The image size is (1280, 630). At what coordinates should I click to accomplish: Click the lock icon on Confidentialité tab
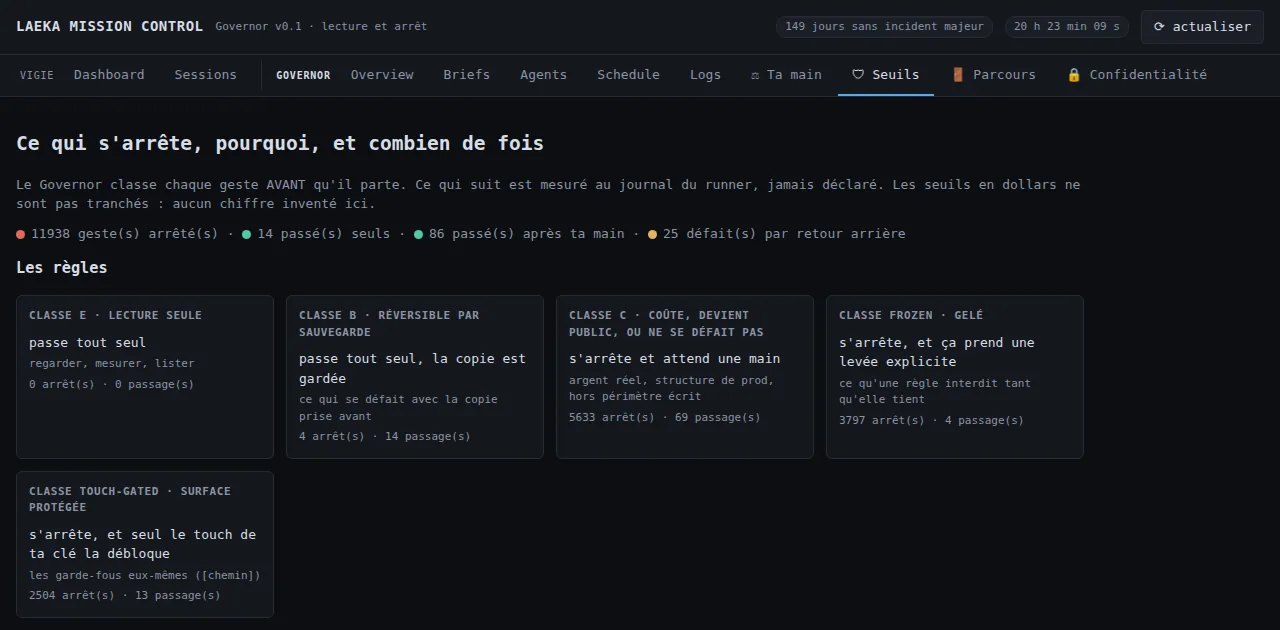(x=1074, y=75)
